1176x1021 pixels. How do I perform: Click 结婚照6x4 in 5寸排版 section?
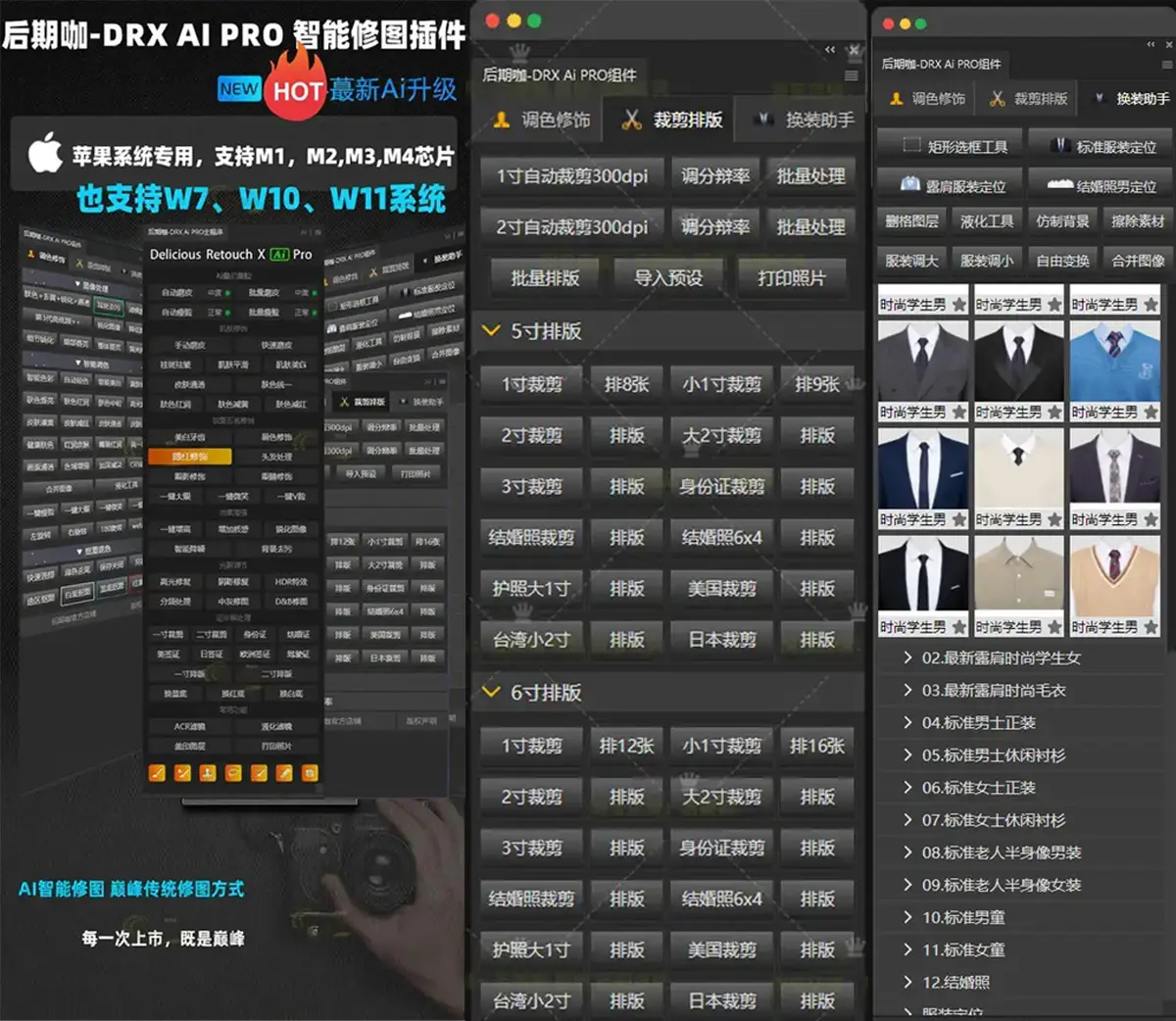click(722, 537)
